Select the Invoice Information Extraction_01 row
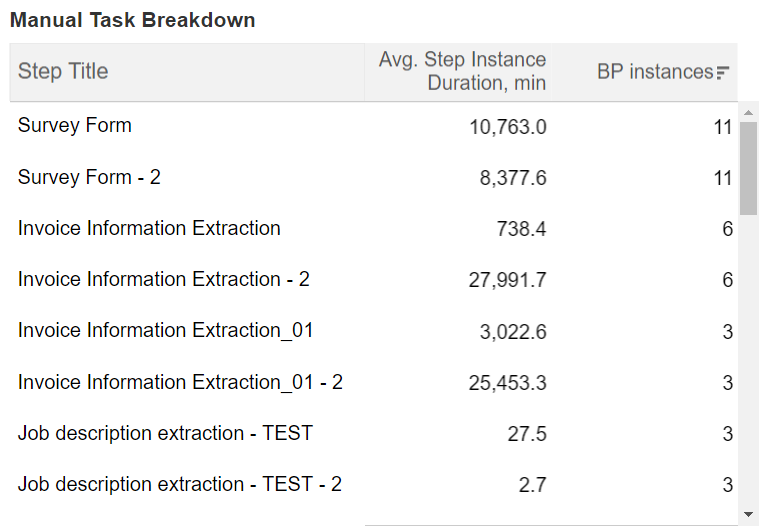This screenshot has width=759, height=528. coord(374,331)
